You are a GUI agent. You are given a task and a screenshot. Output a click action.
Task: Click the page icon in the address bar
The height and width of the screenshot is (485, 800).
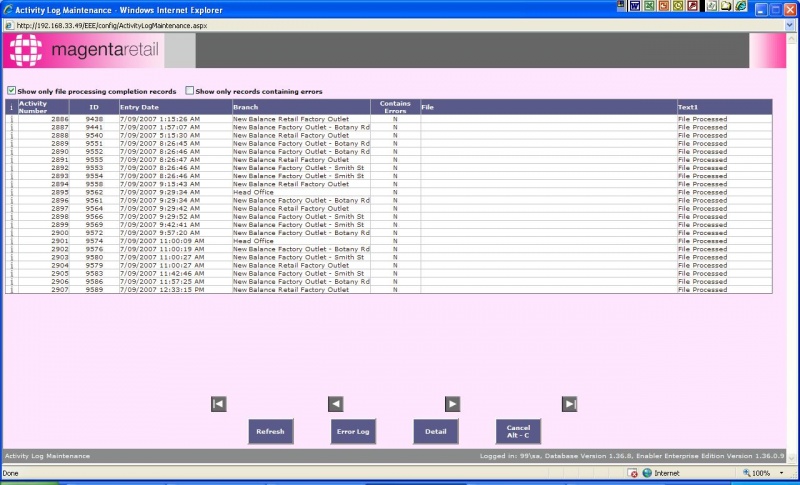[x=9, y=25]
